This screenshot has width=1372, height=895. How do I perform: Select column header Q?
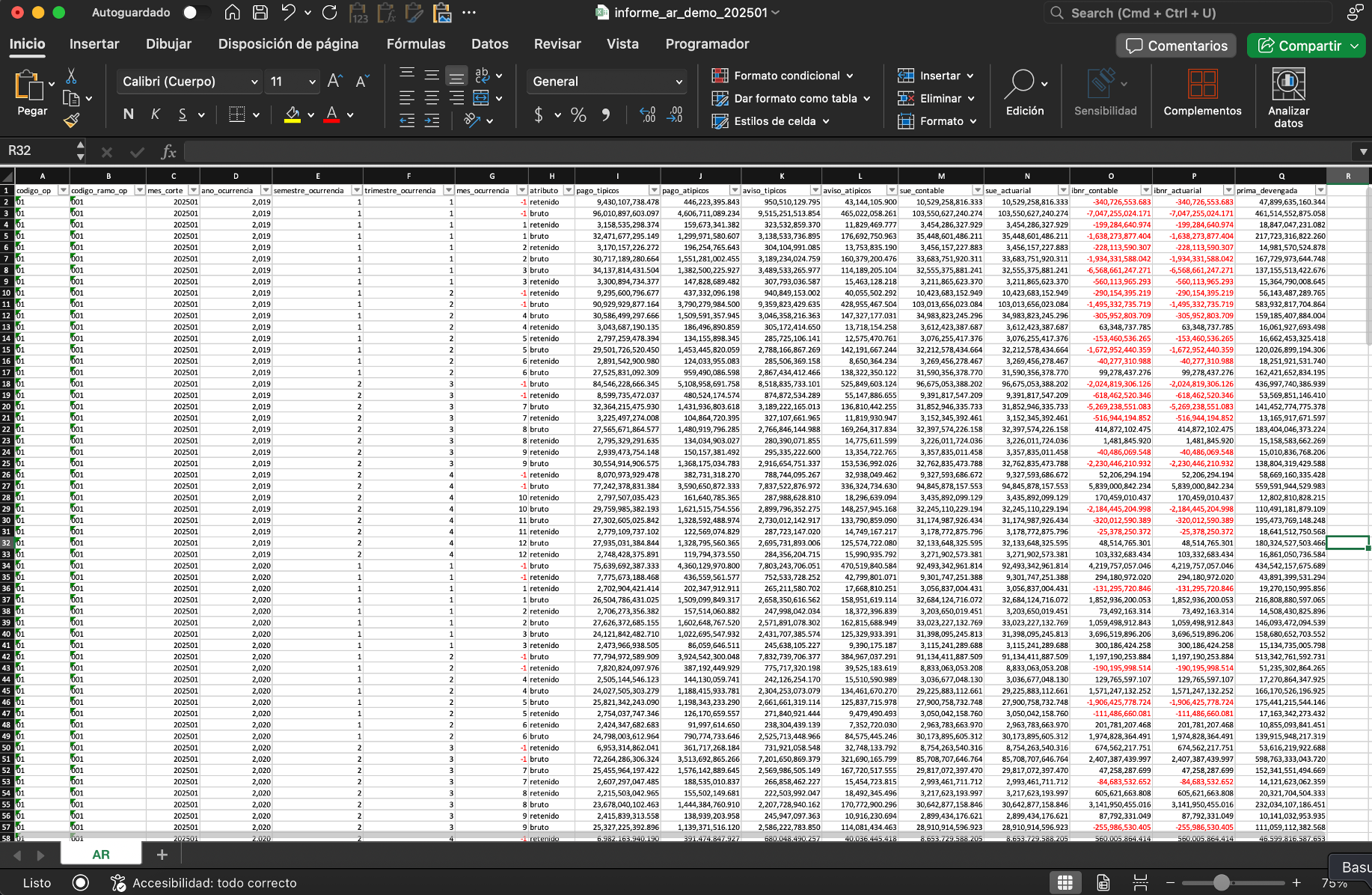click(x=1281, y=176)
